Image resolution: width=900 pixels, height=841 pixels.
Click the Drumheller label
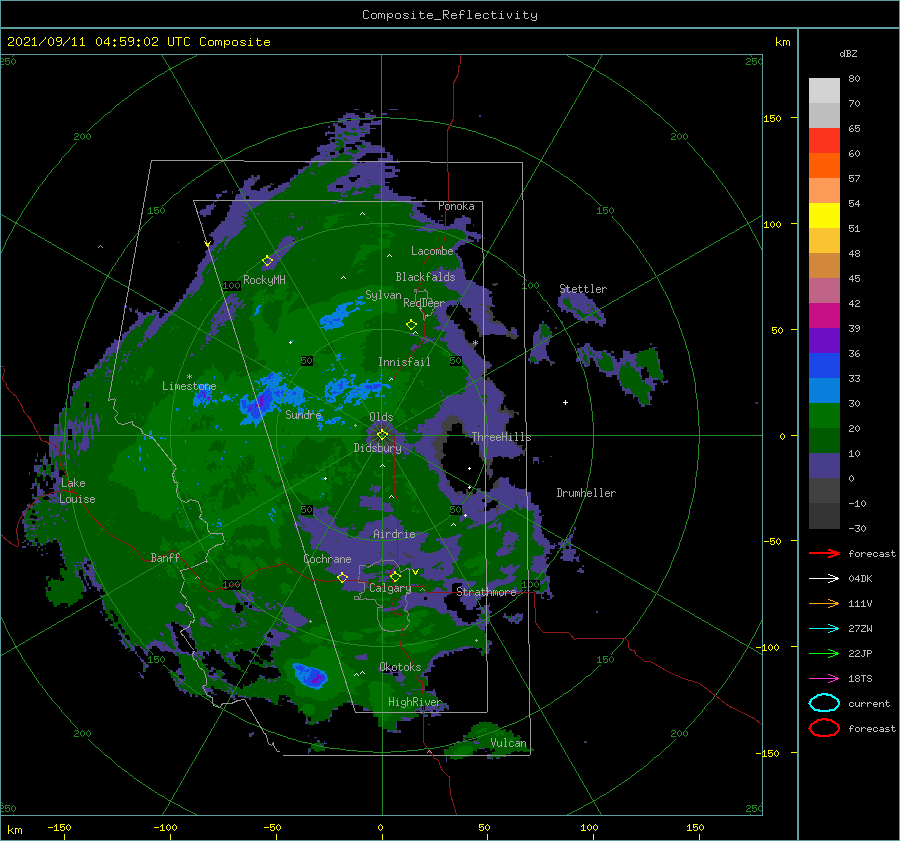click(x=586, y=493)
